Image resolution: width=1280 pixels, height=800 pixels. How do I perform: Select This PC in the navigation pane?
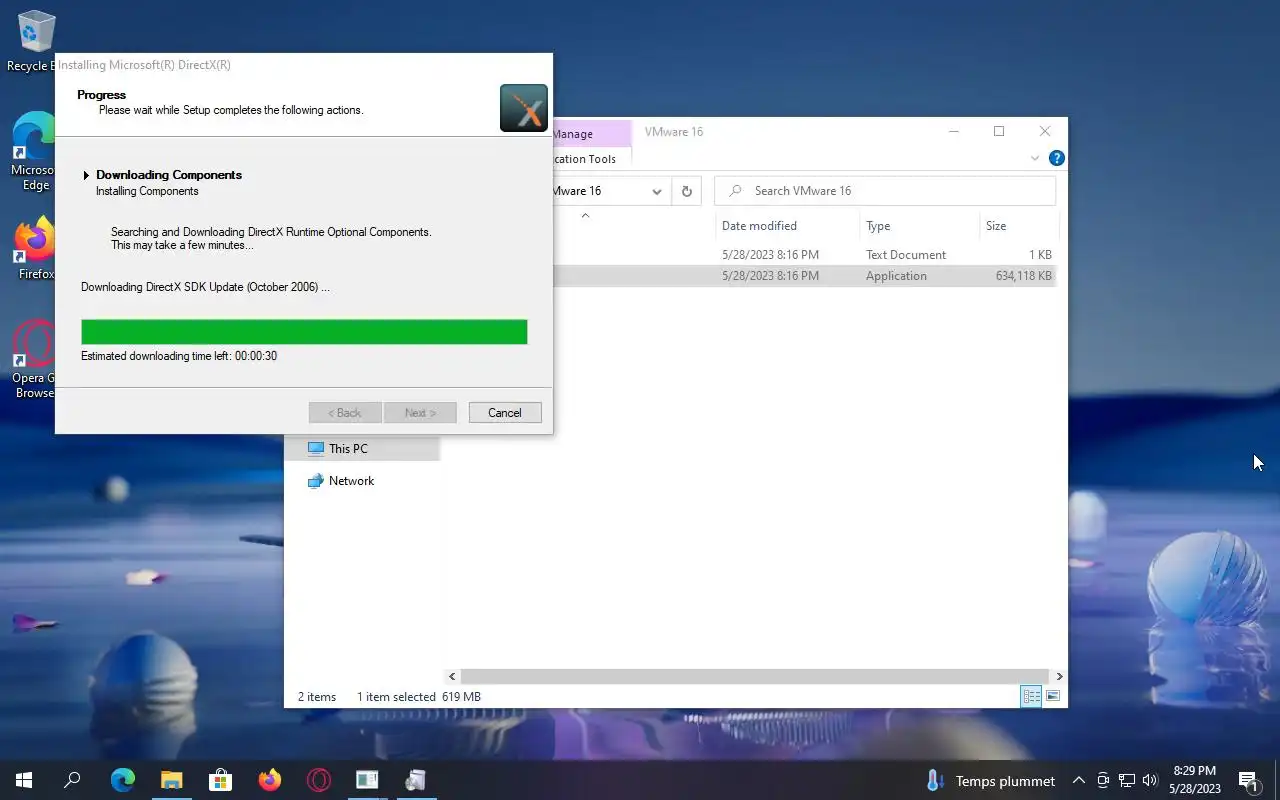pos(362,449)
